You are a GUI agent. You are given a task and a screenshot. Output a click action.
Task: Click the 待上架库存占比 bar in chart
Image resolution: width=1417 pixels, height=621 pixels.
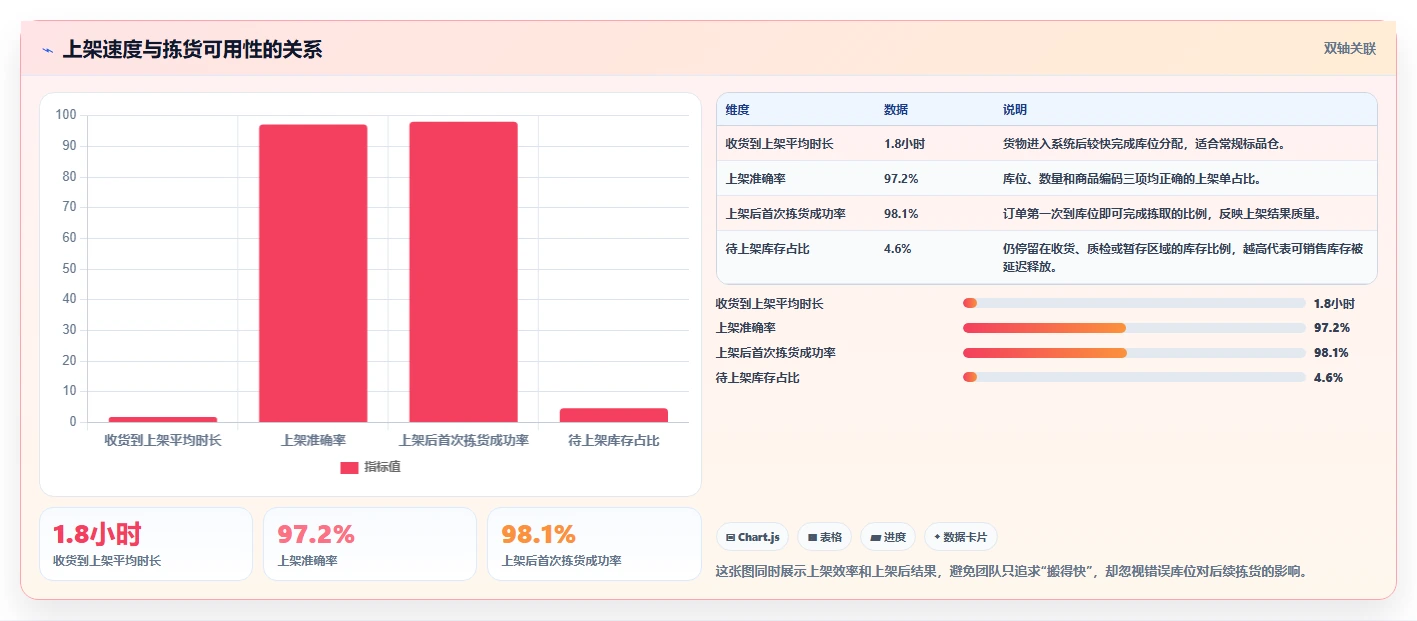point(613,415)
